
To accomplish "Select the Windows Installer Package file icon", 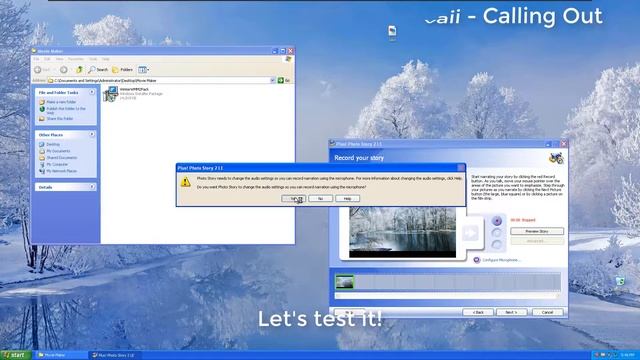I will [x=111, y=94].
